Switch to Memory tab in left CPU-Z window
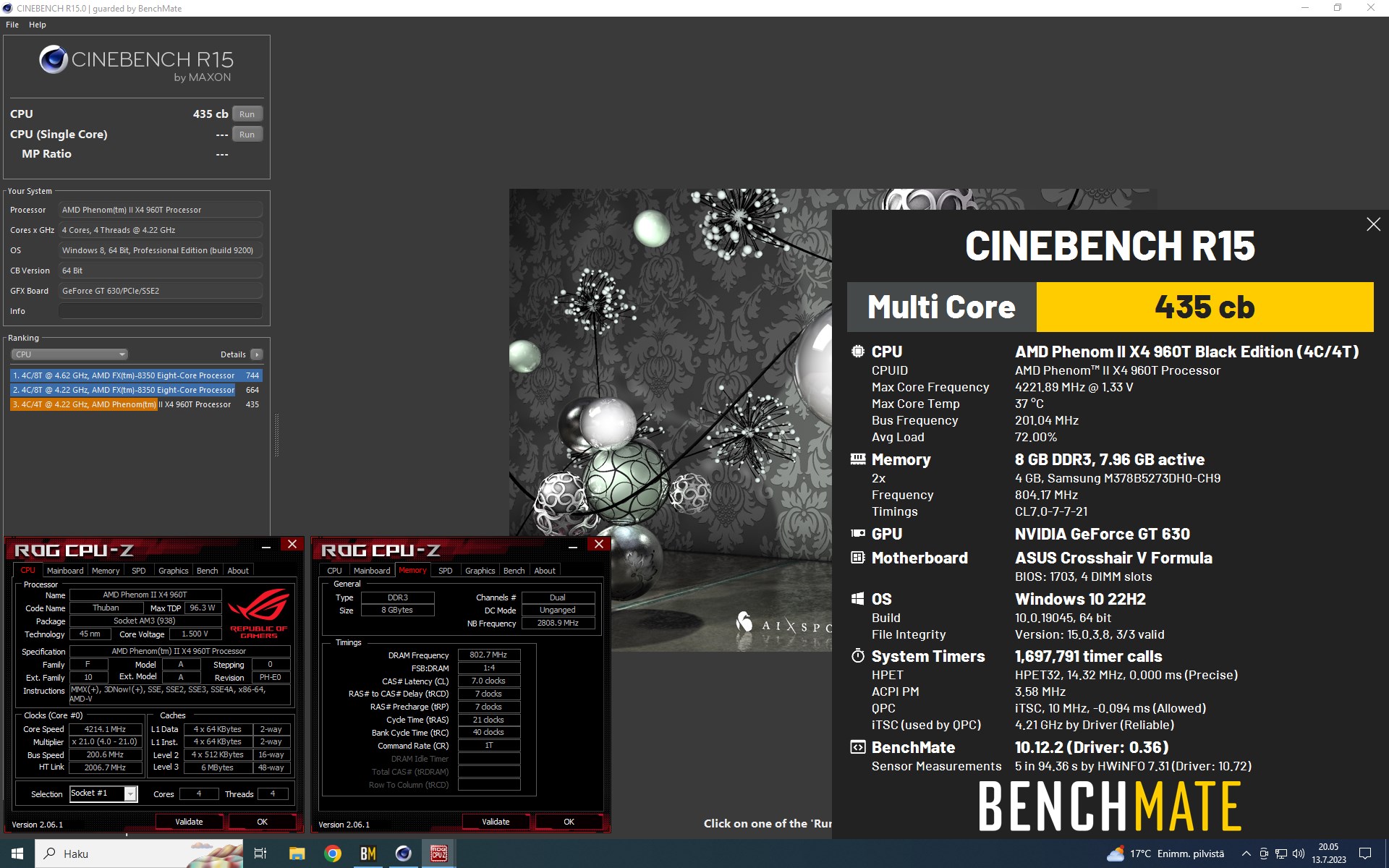 (106, 571)
